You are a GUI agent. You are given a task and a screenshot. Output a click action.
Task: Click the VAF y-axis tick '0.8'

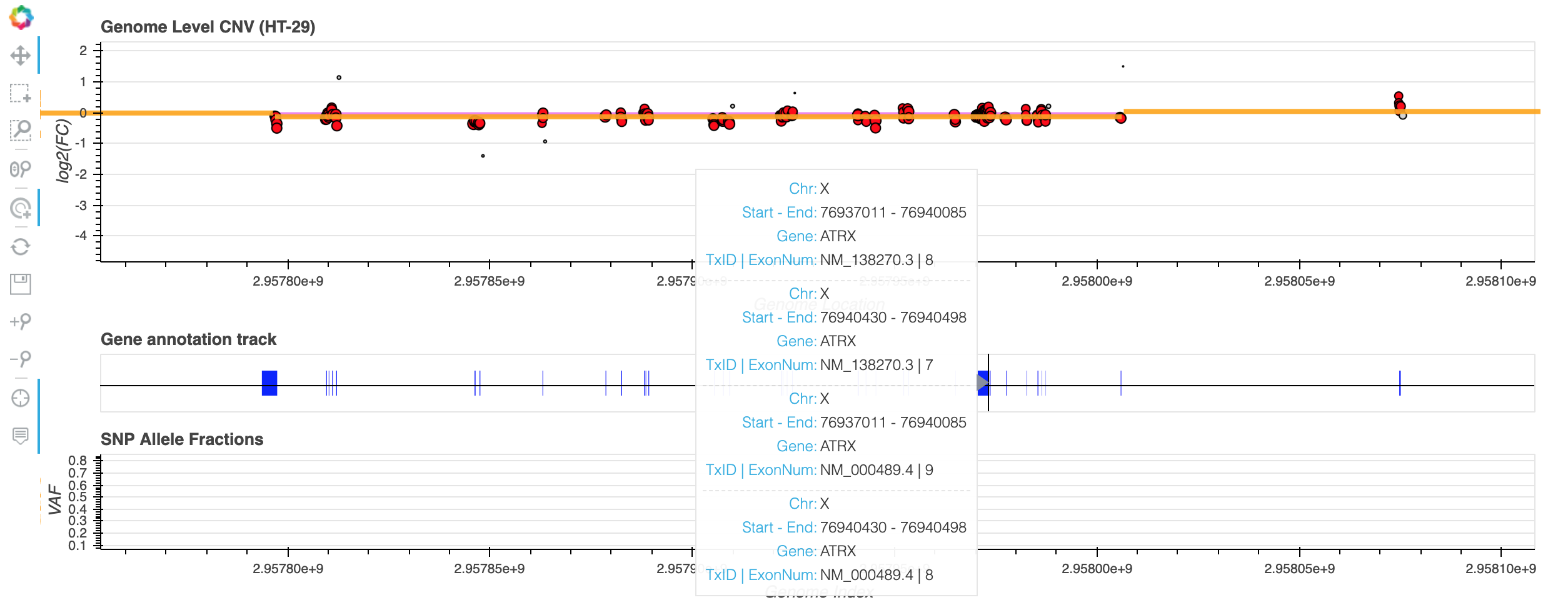click(x=78, y=461)
